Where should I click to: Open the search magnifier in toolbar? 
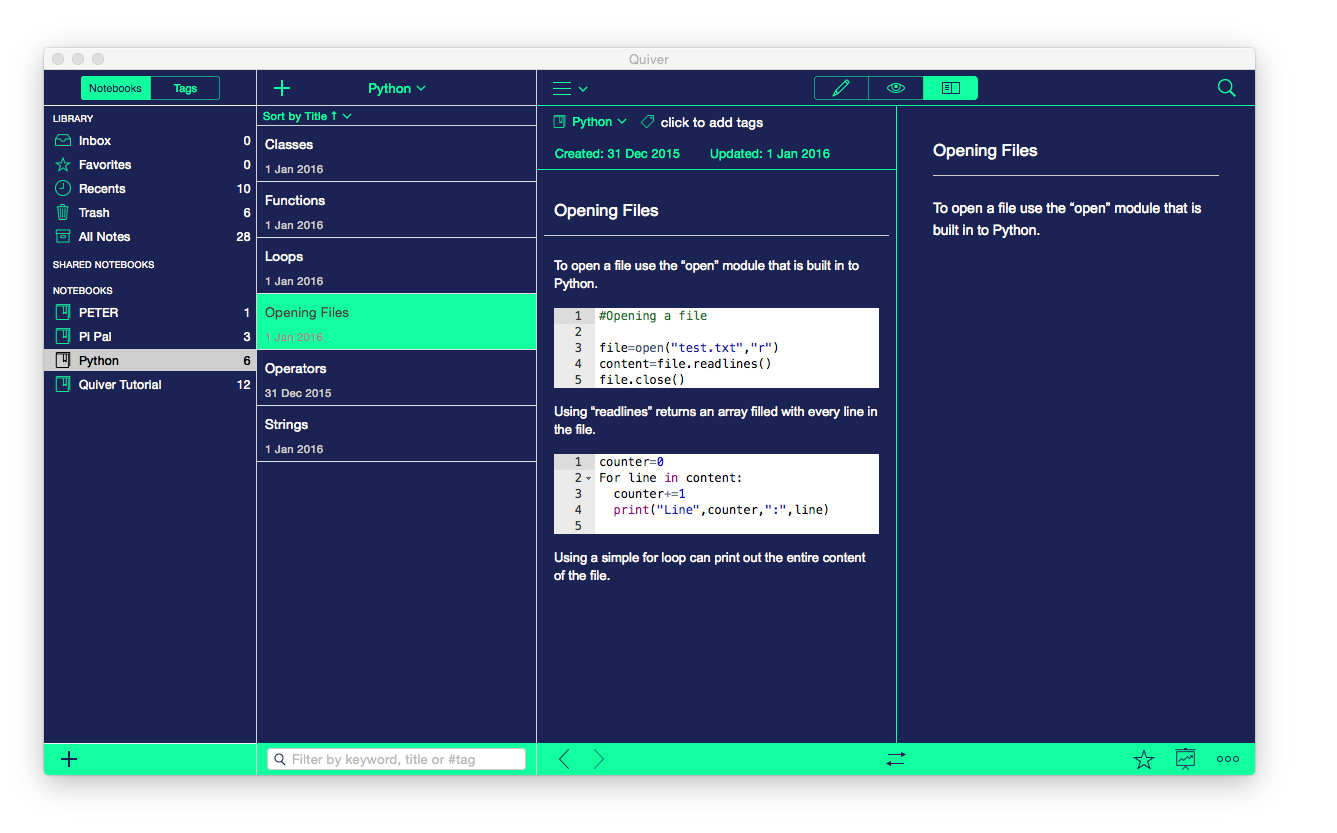click(1226, 88)
